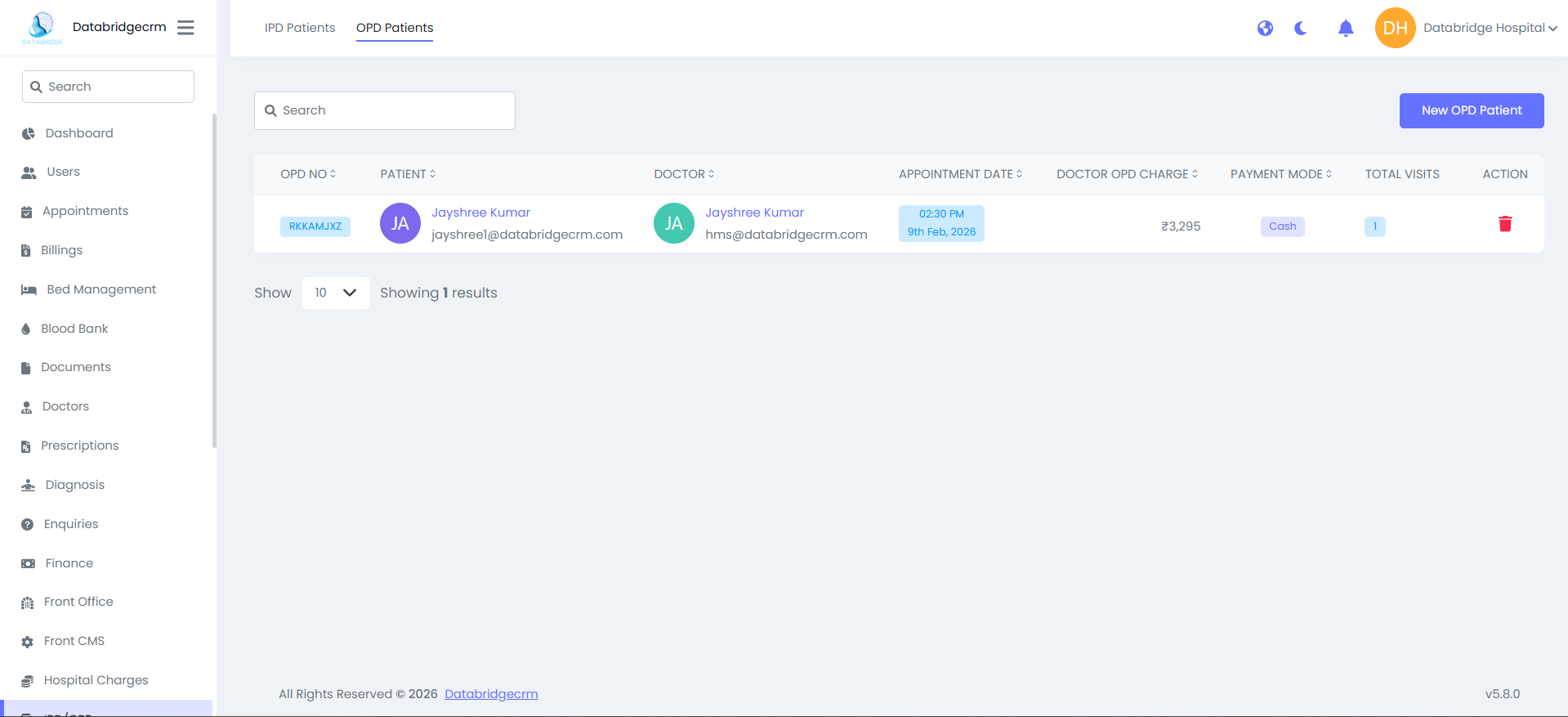Sort by APPOINTMENT DATE column
The height and width of the screenshot is (717, 1568).
[960, 174]
